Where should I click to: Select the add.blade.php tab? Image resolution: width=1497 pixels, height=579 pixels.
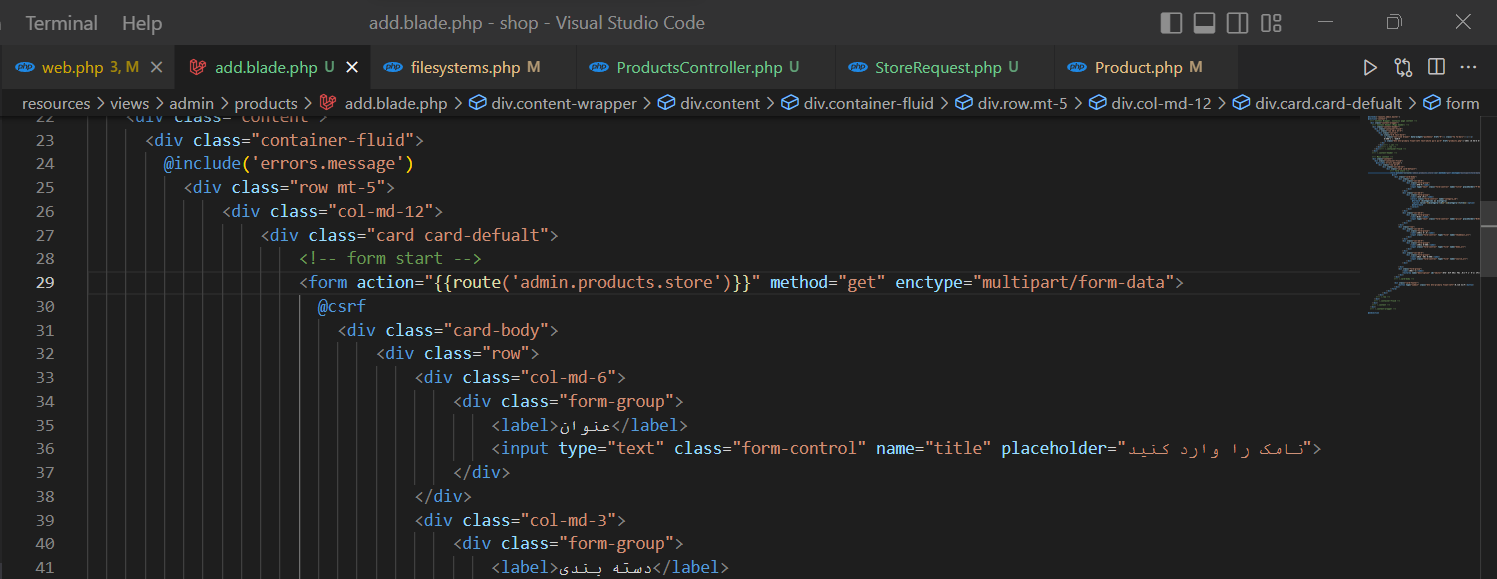tap(266, 68)
